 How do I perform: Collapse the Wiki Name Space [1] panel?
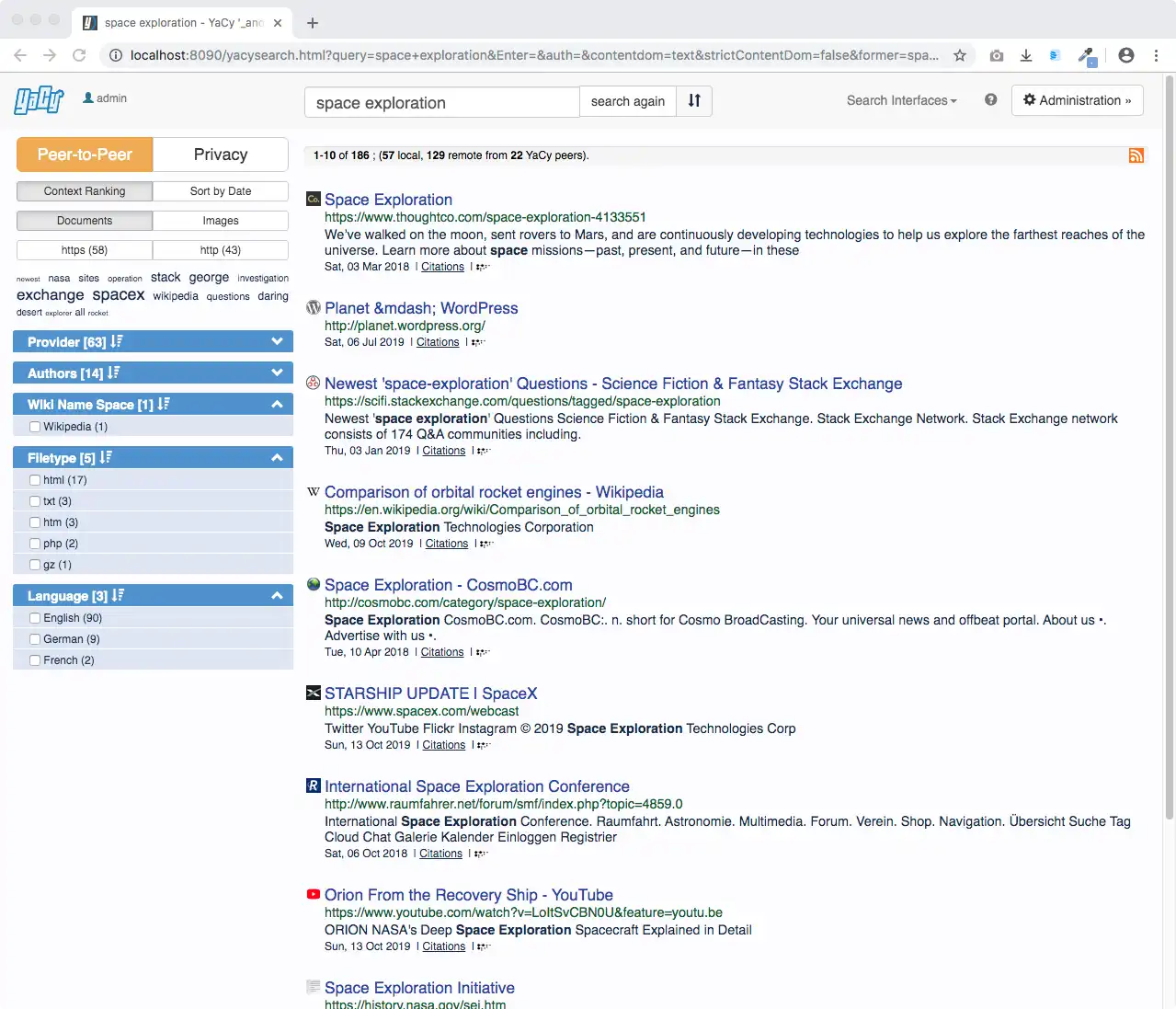click(x=277, y=404)
